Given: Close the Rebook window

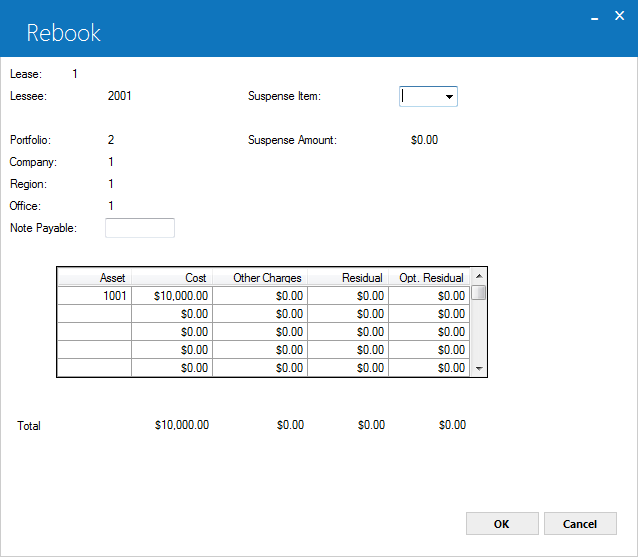Looking at the screenshot, I should pos(619,16).
